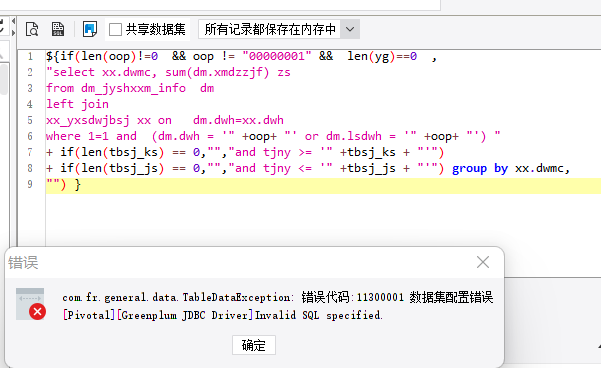Click line number 9 in gutter
The height and width of the screenshot is (368, 601).
(30, 184)
